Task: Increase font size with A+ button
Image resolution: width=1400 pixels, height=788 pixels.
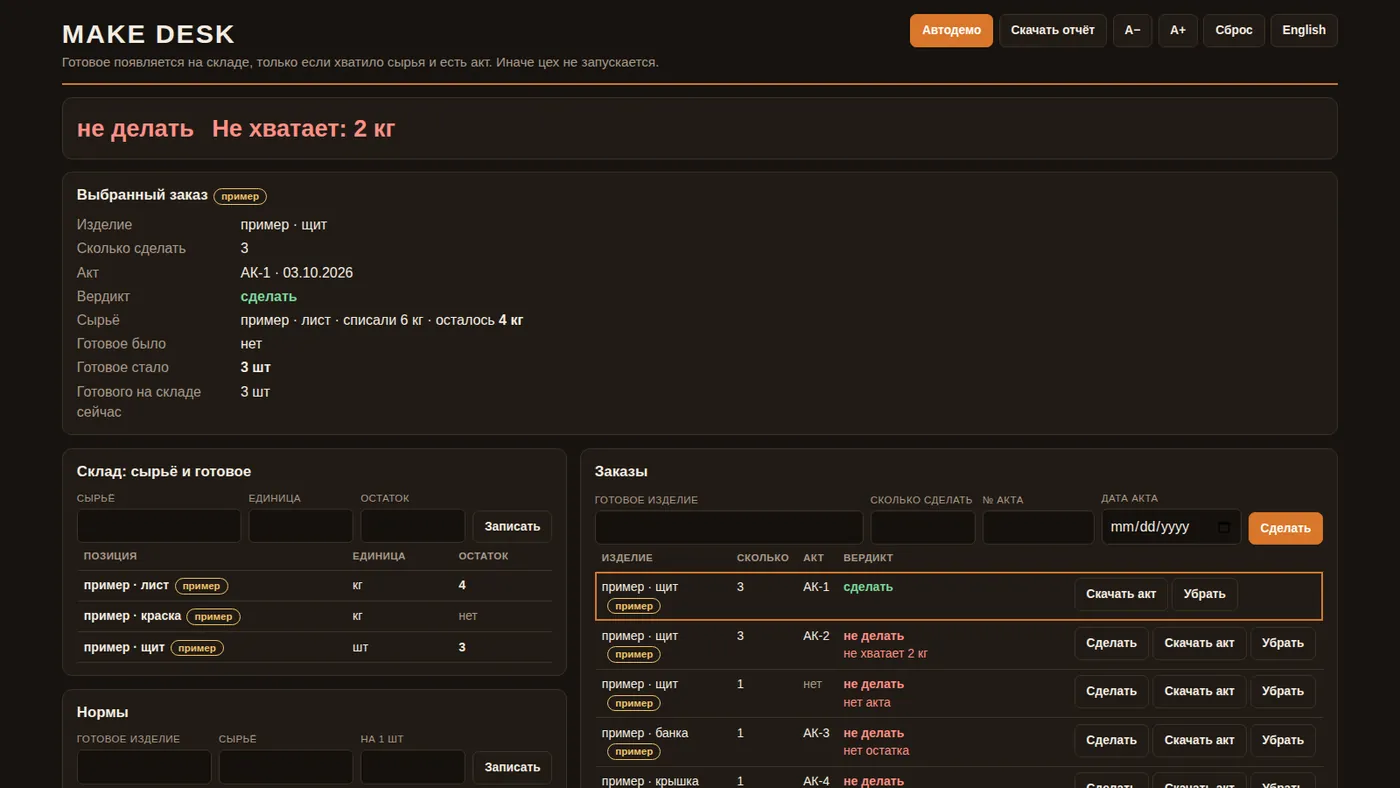Action: click(x=1178, y=30)
